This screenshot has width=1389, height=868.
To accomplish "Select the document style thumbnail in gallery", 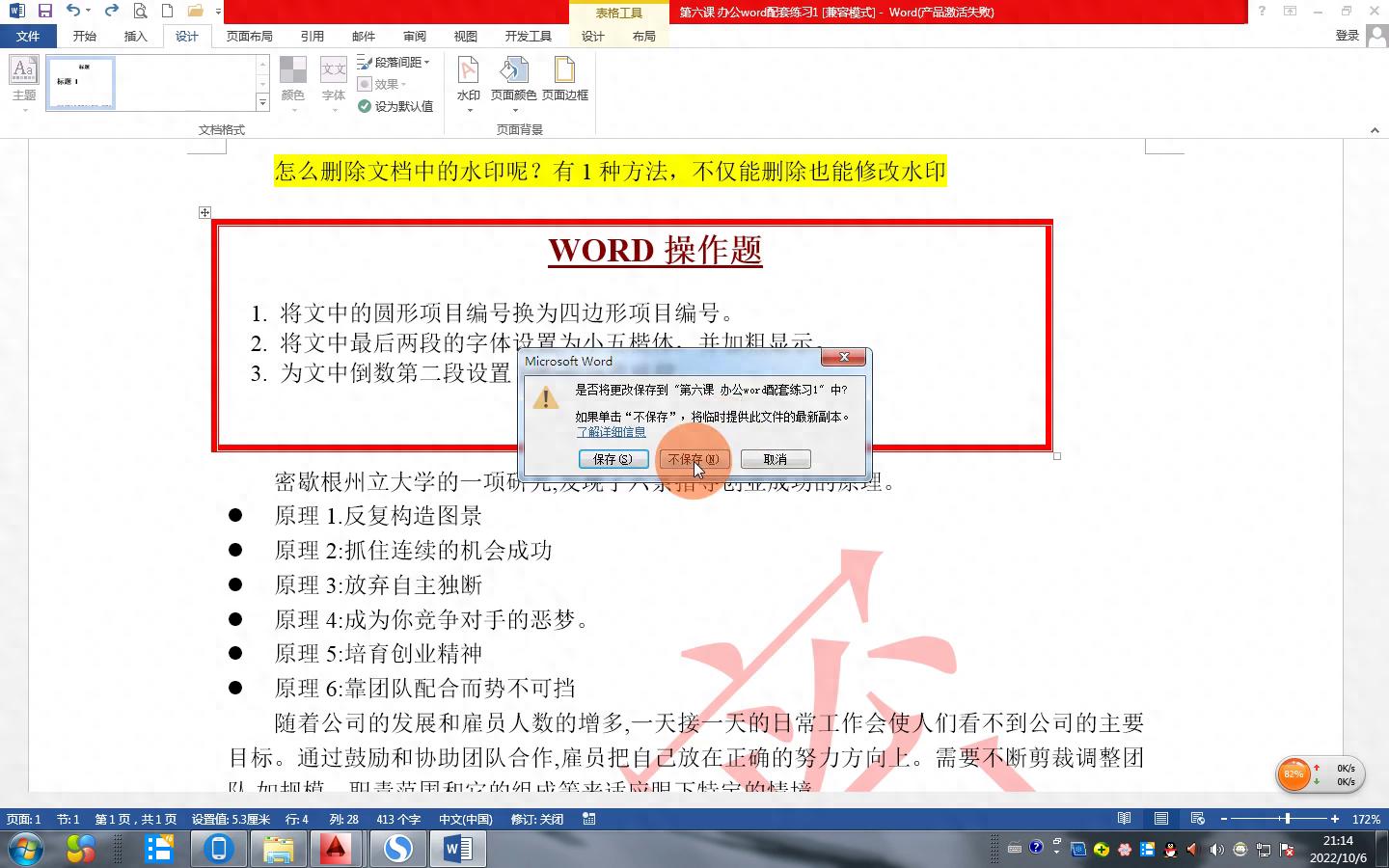I will tap(81, 82).
